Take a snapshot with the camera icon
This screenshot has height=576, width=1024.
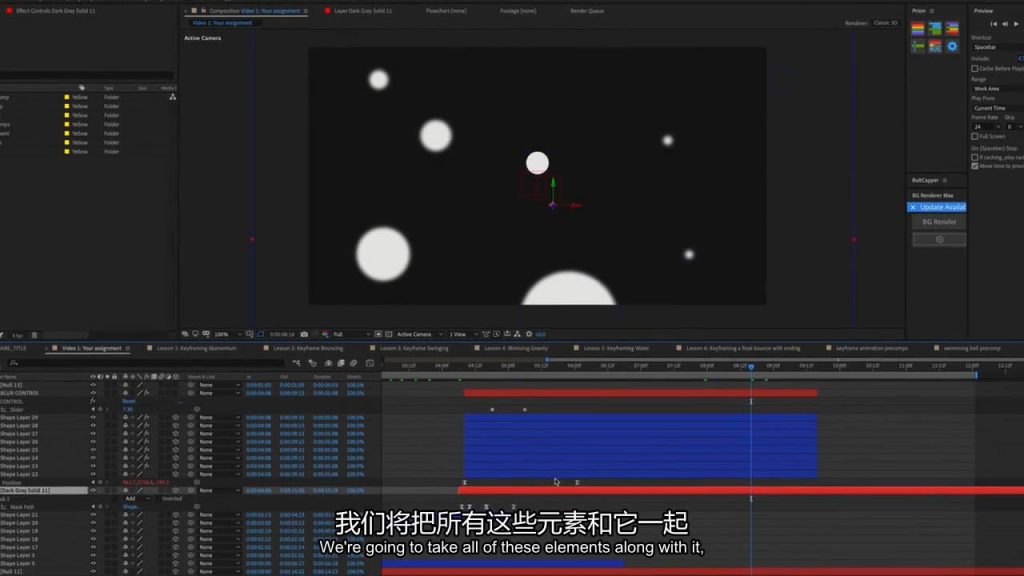304,334
